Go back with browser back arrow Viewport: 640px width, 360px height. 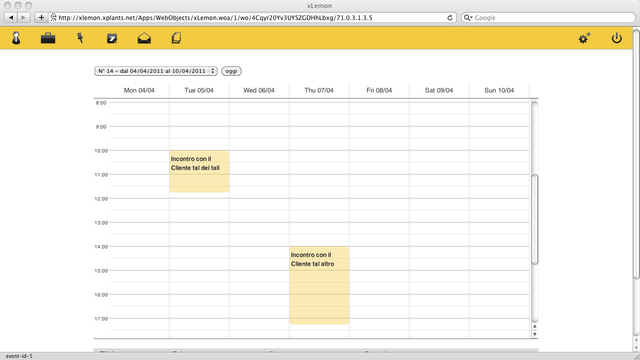[x=11, y=18]
